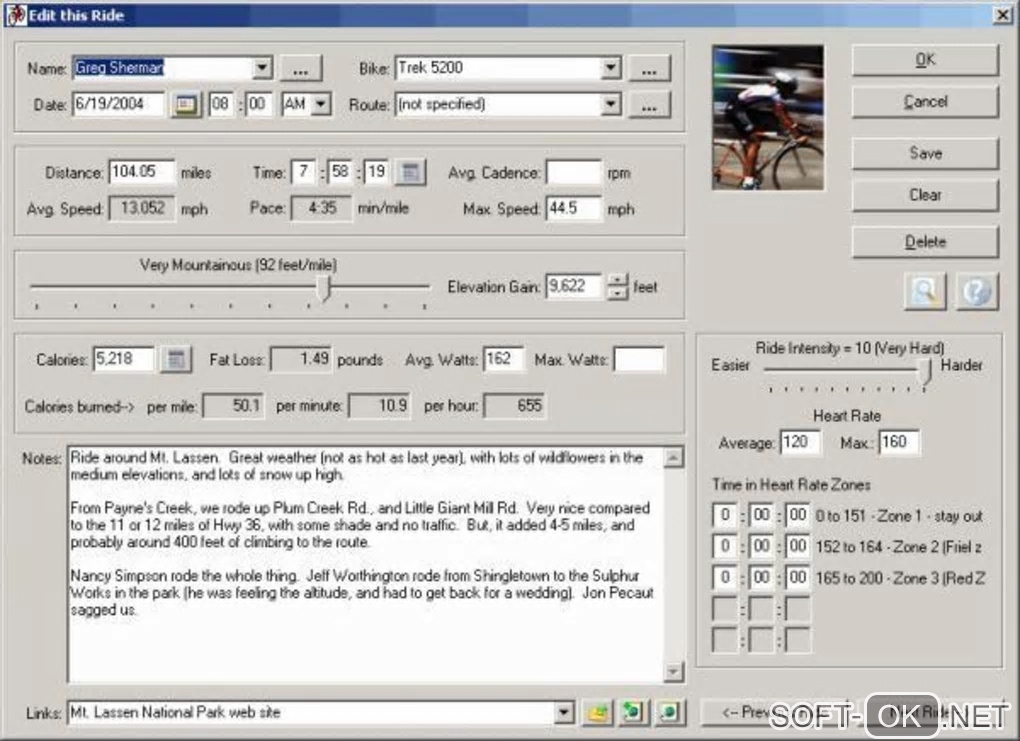Close the Edit this Ride dialog

(x=1002, y=14)
